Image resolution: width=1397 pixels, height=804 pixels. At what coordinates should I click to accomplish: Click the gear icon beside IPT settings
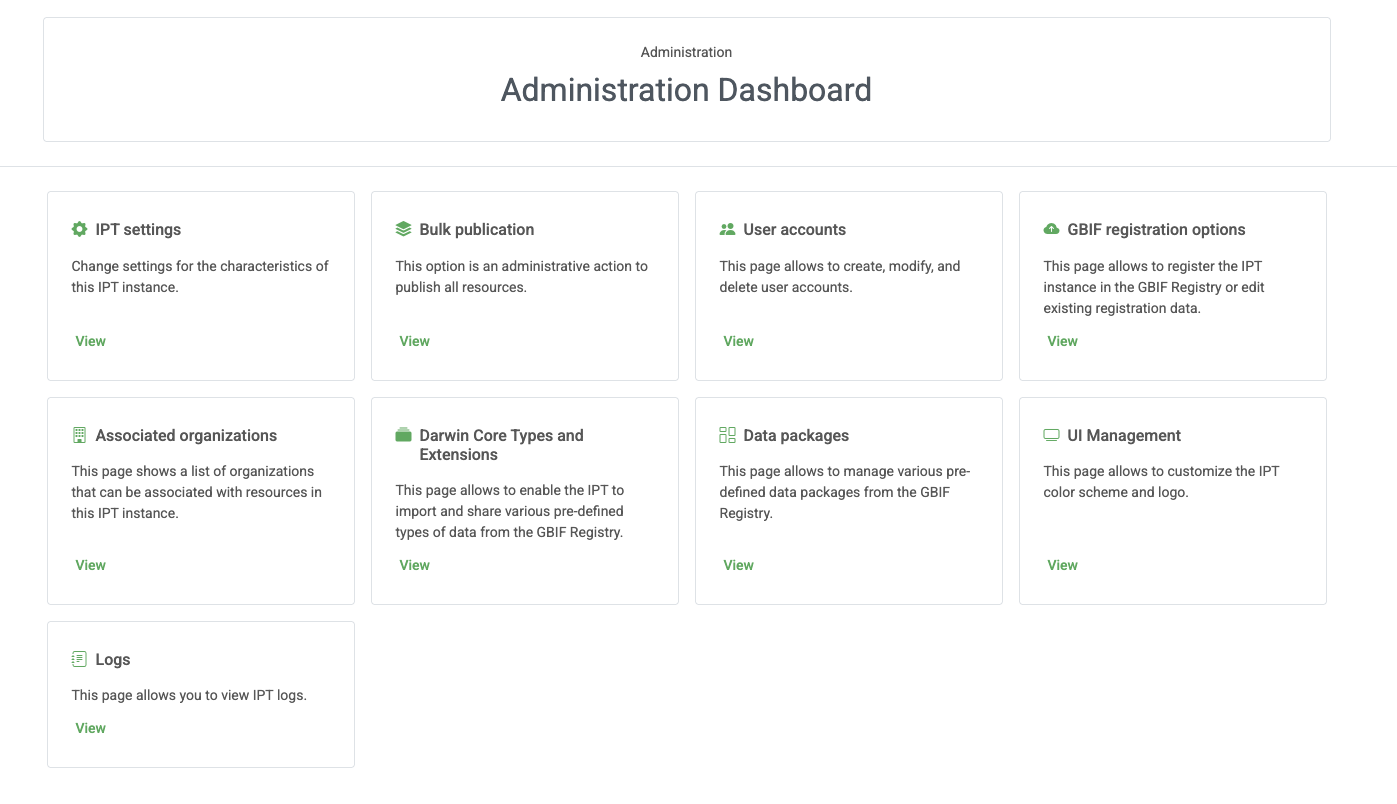(80, 229)
